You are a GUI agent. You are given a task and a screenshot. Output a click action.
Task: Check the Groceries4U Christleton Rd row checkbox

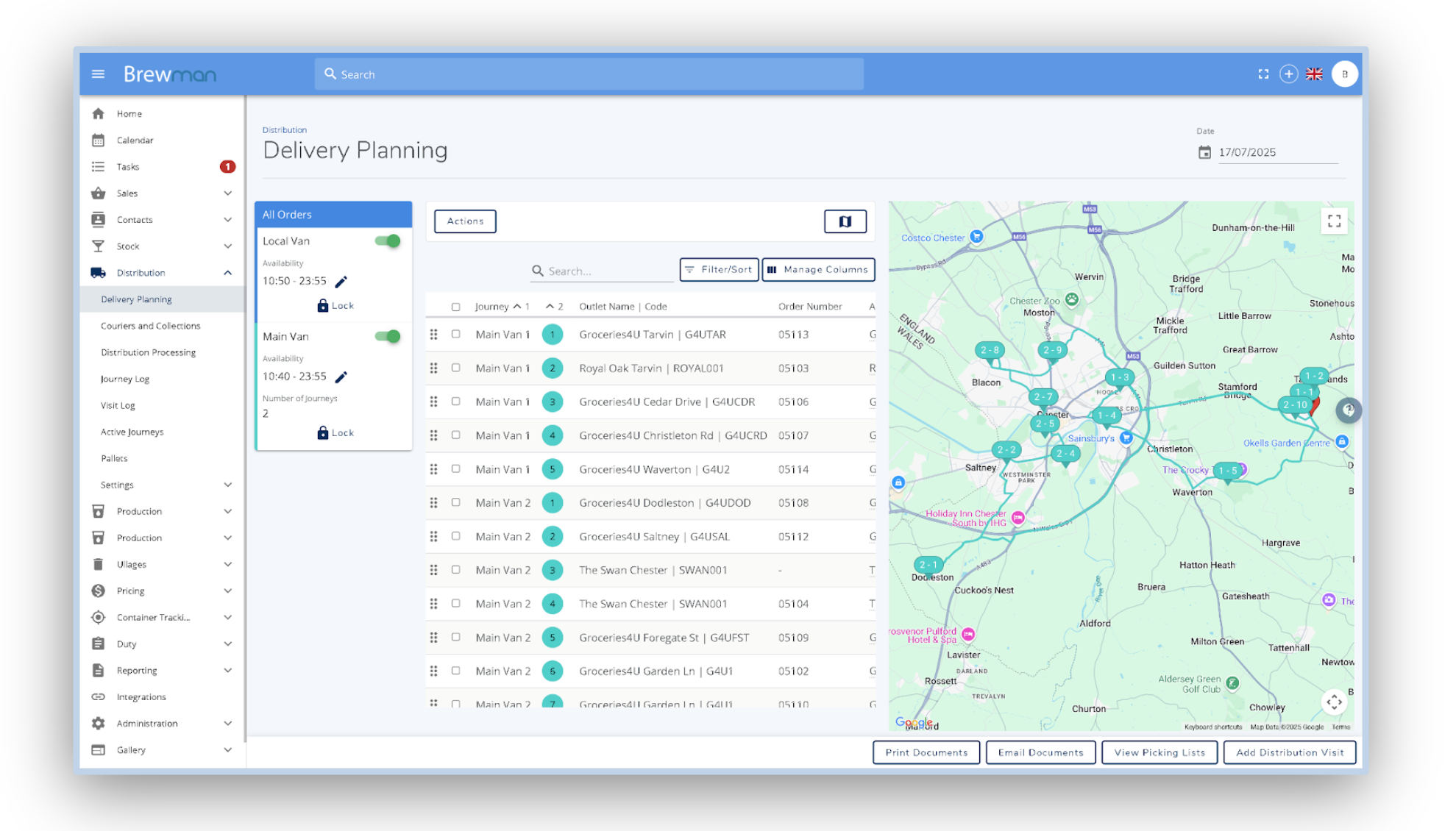coord(455,435)
